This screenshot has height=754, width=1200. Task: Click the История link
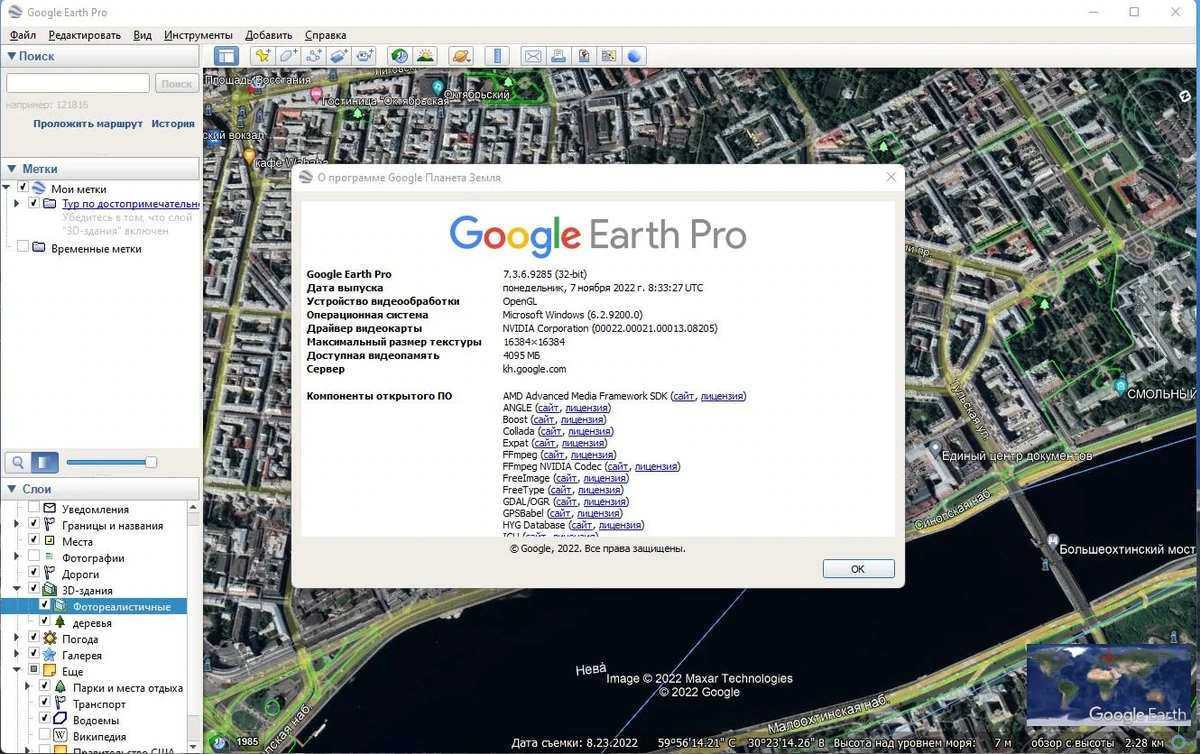pyautogui.click(x=173, y=124)
